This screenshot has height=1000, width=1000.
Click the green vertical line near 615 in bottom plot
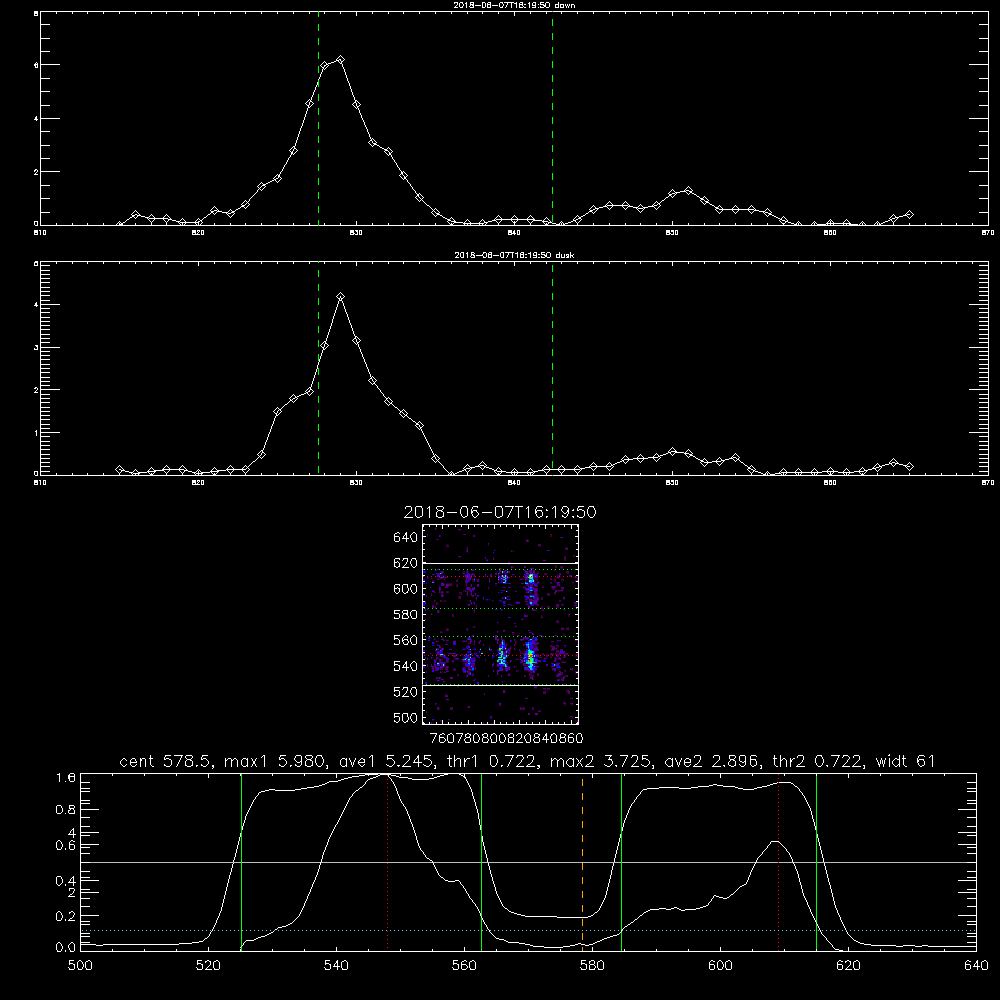point(816,862)
